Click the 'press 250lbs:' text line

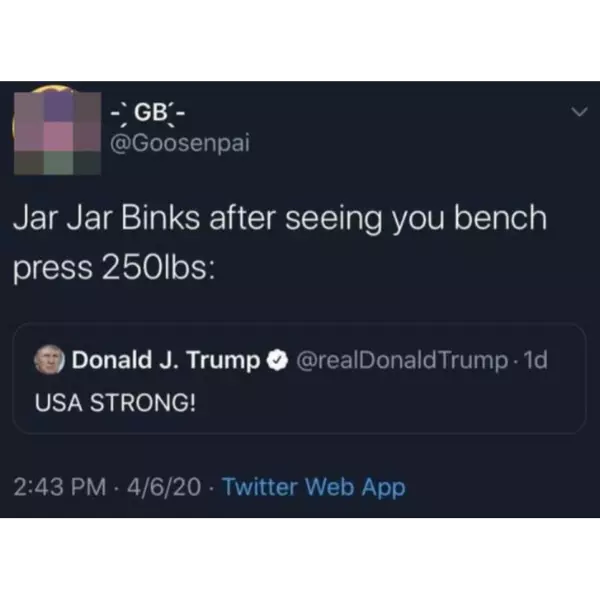(114, 267)
